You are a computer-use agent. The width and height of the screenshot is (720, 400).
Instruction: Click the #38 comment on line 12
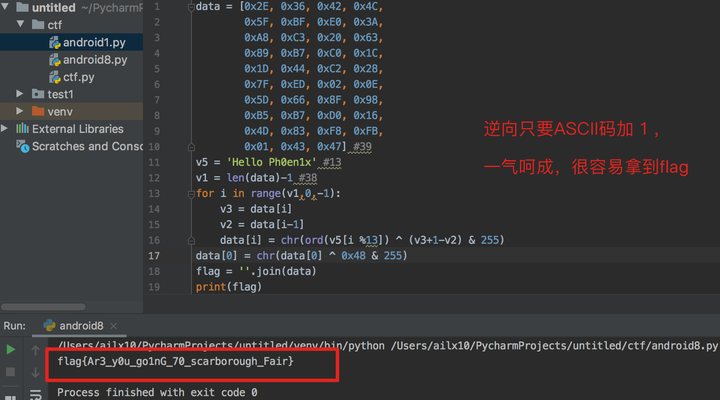308,178
